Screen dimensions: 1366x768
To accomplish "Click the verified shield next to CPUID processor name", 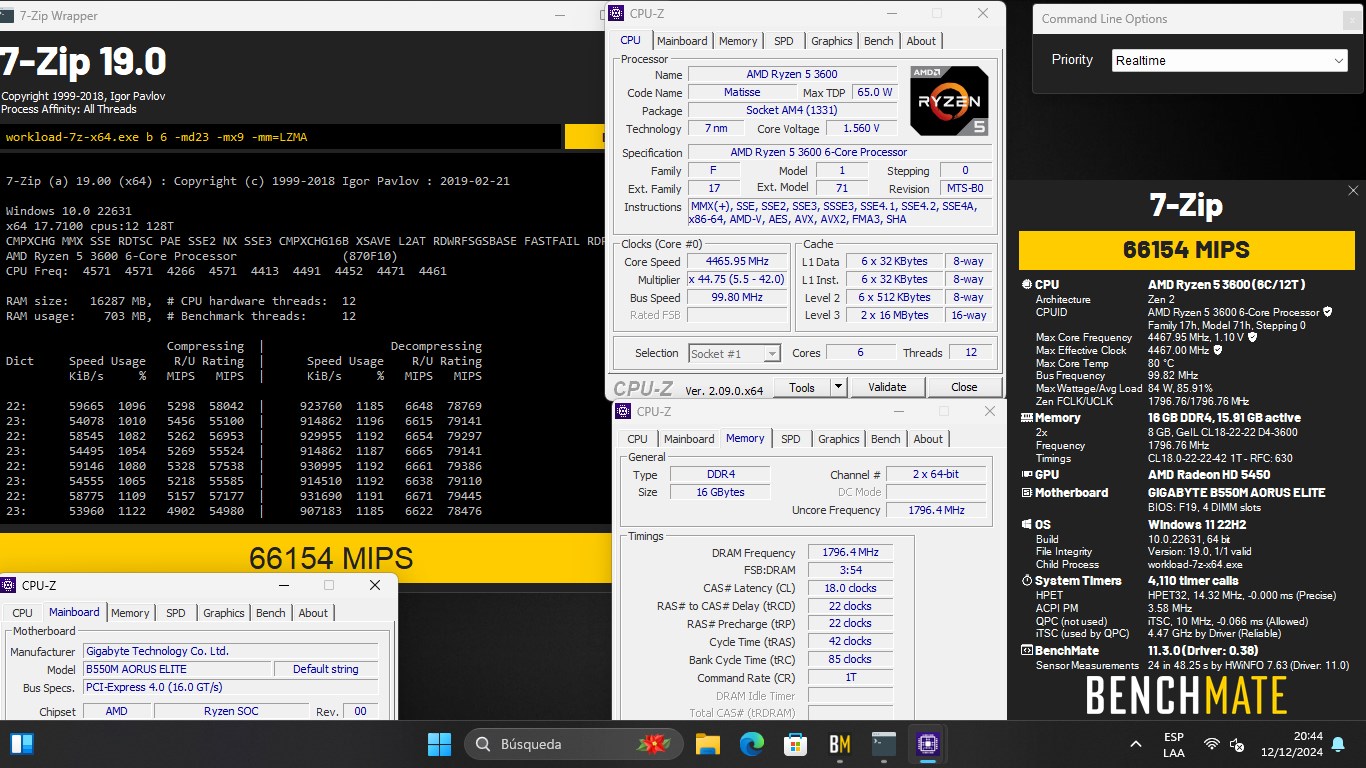I will 1328,312.
